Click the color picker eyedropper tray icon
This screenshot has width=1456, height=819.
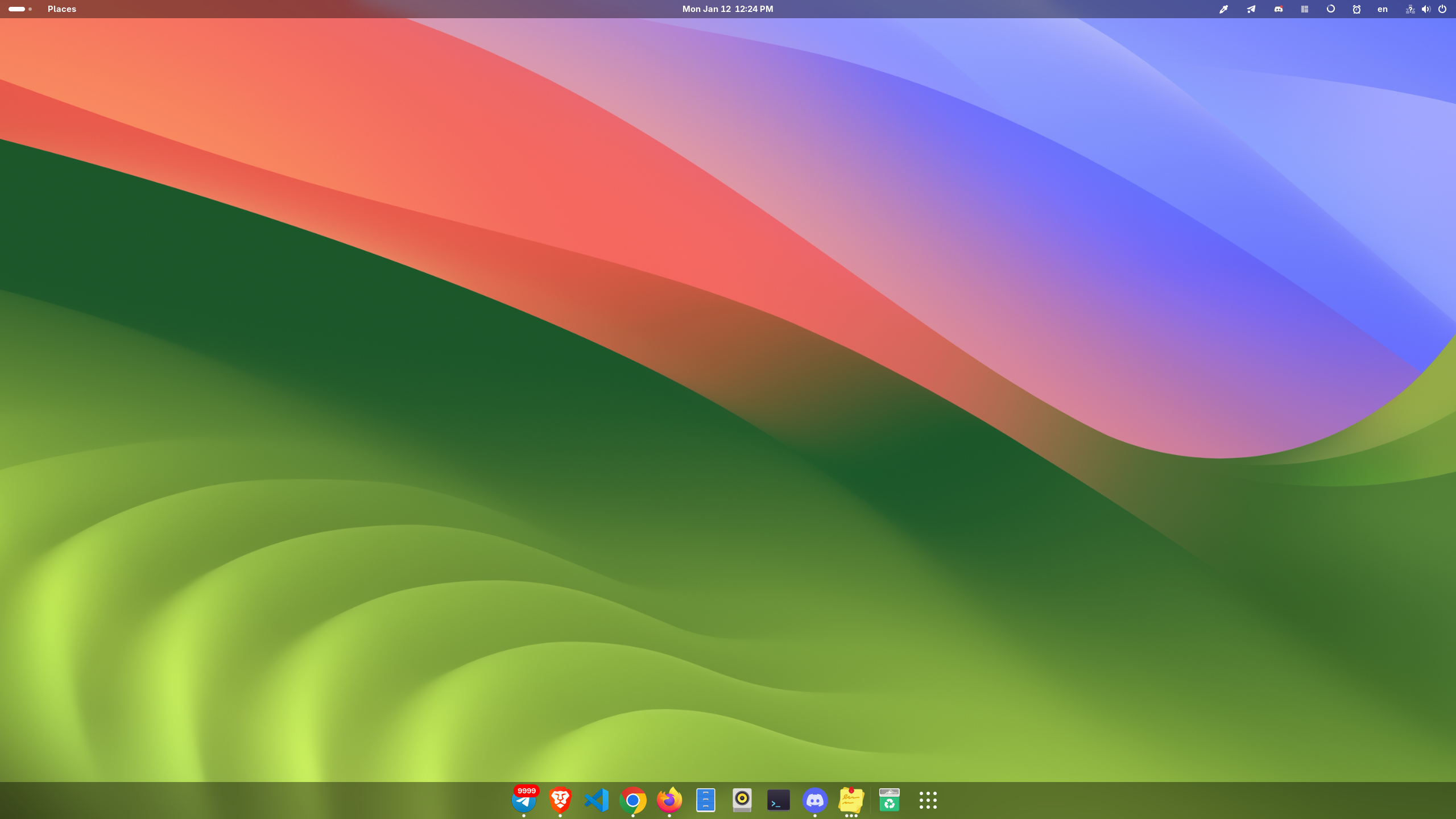[1223, 9]
